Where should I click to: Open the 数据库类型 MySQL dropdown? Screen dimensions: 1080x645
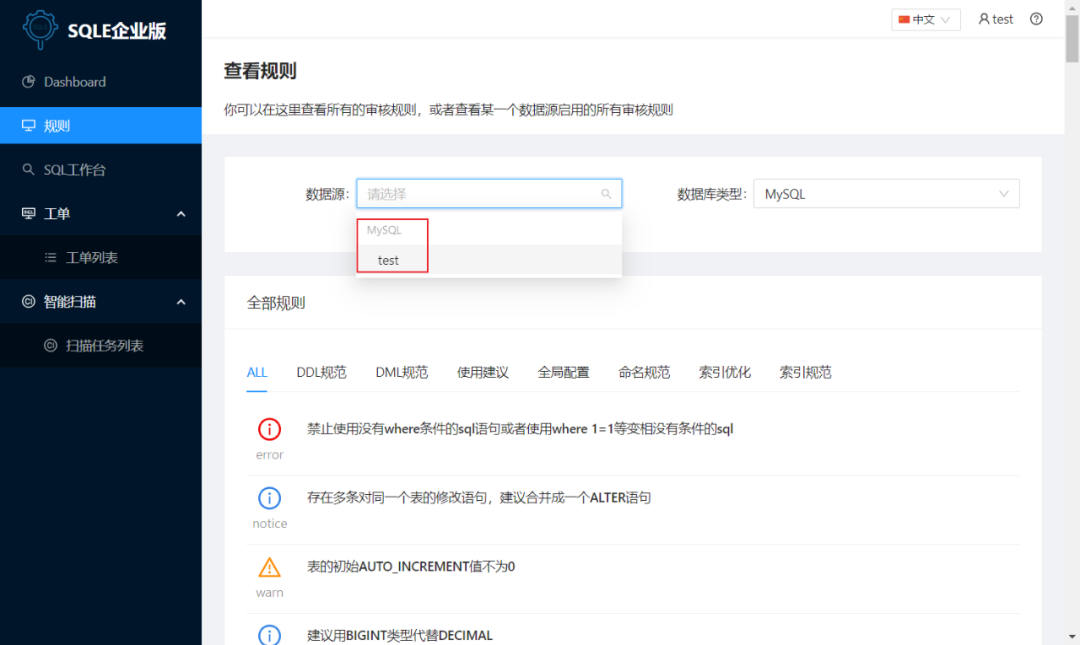click(x=886, y=194)
